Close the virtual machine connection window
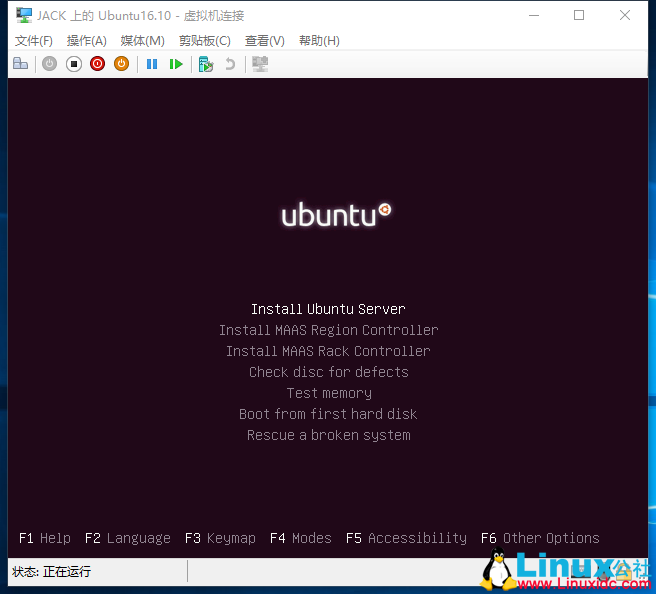The image size is (656, 594). (x=625, y=15)
